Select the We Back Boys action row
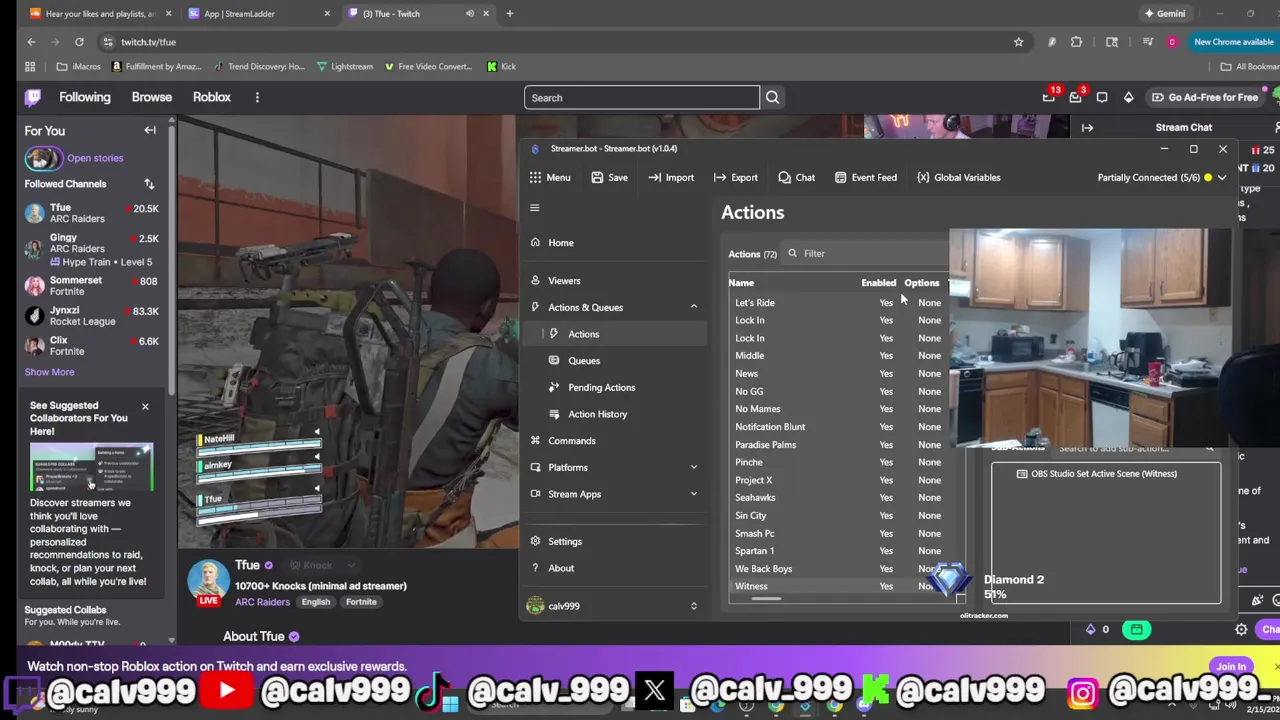Screen dimensions: 1280x720 pyautogui.click(x=838, y=569)
